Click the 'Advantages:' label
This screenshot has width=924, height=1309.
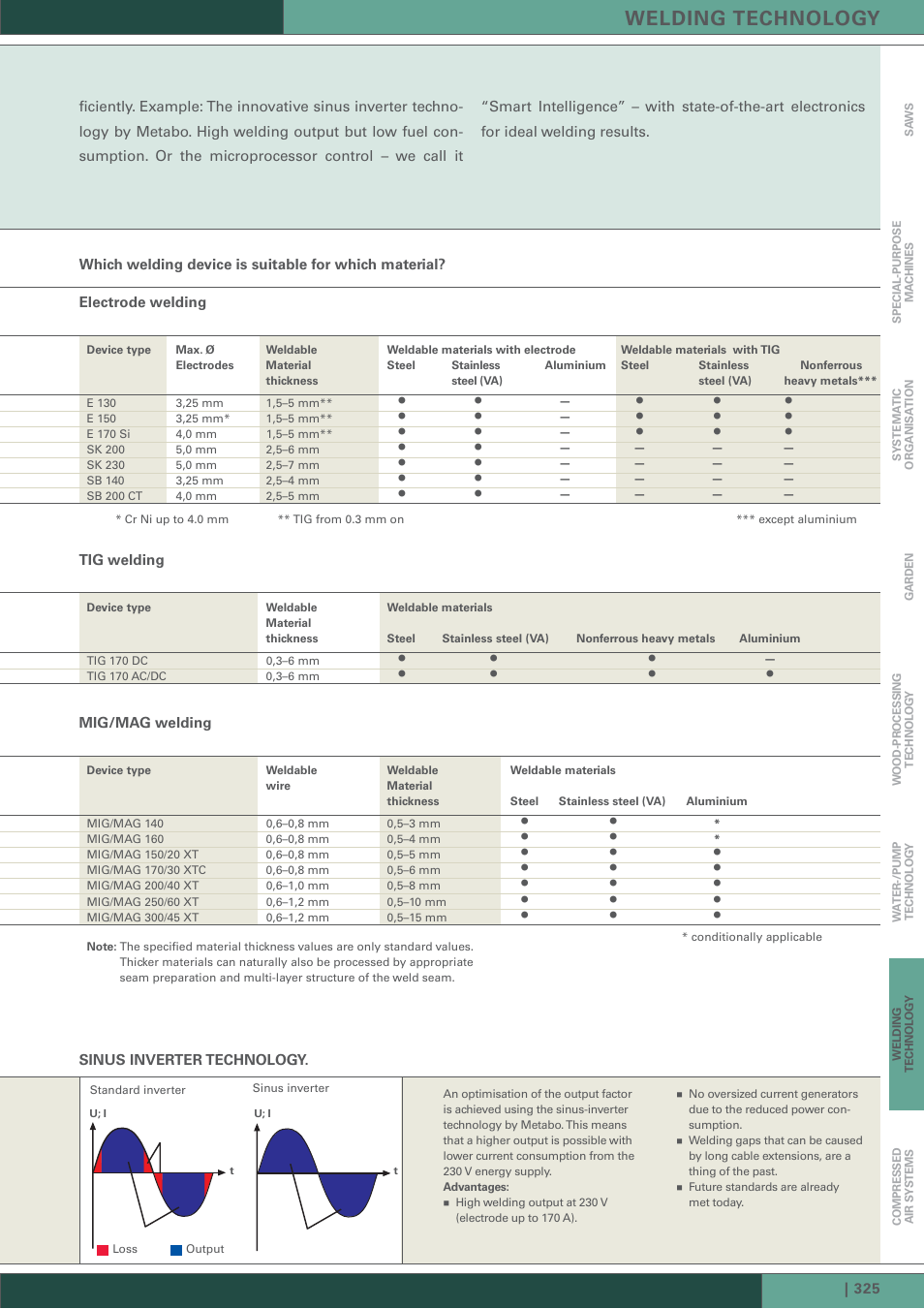476,1187
